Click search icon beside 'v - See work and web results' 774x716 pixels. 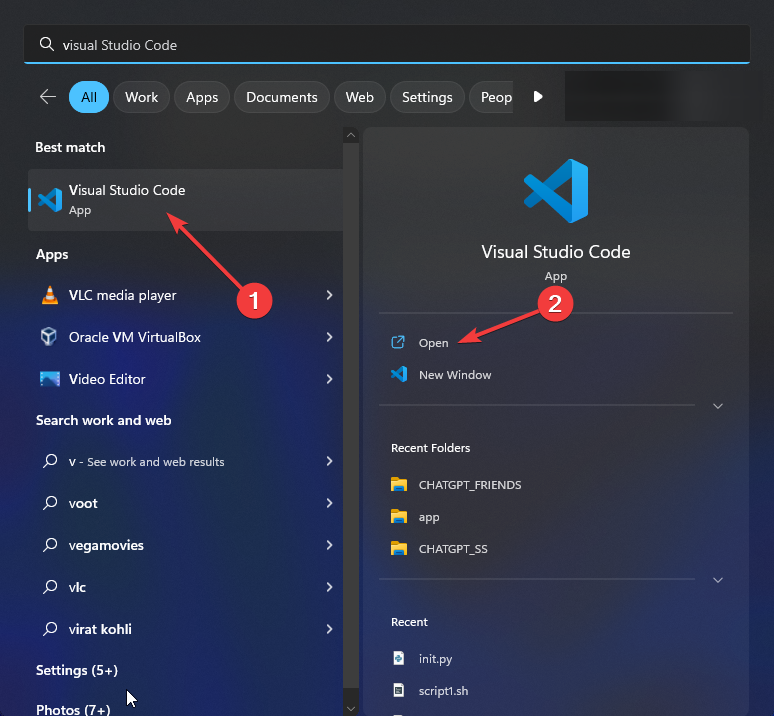(50, 461)
